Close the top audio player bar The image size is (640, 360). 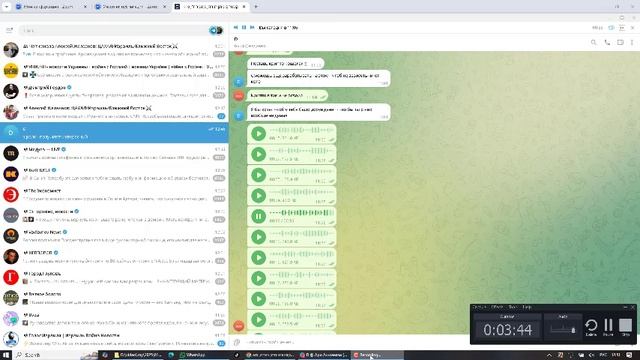click(632, 28)
